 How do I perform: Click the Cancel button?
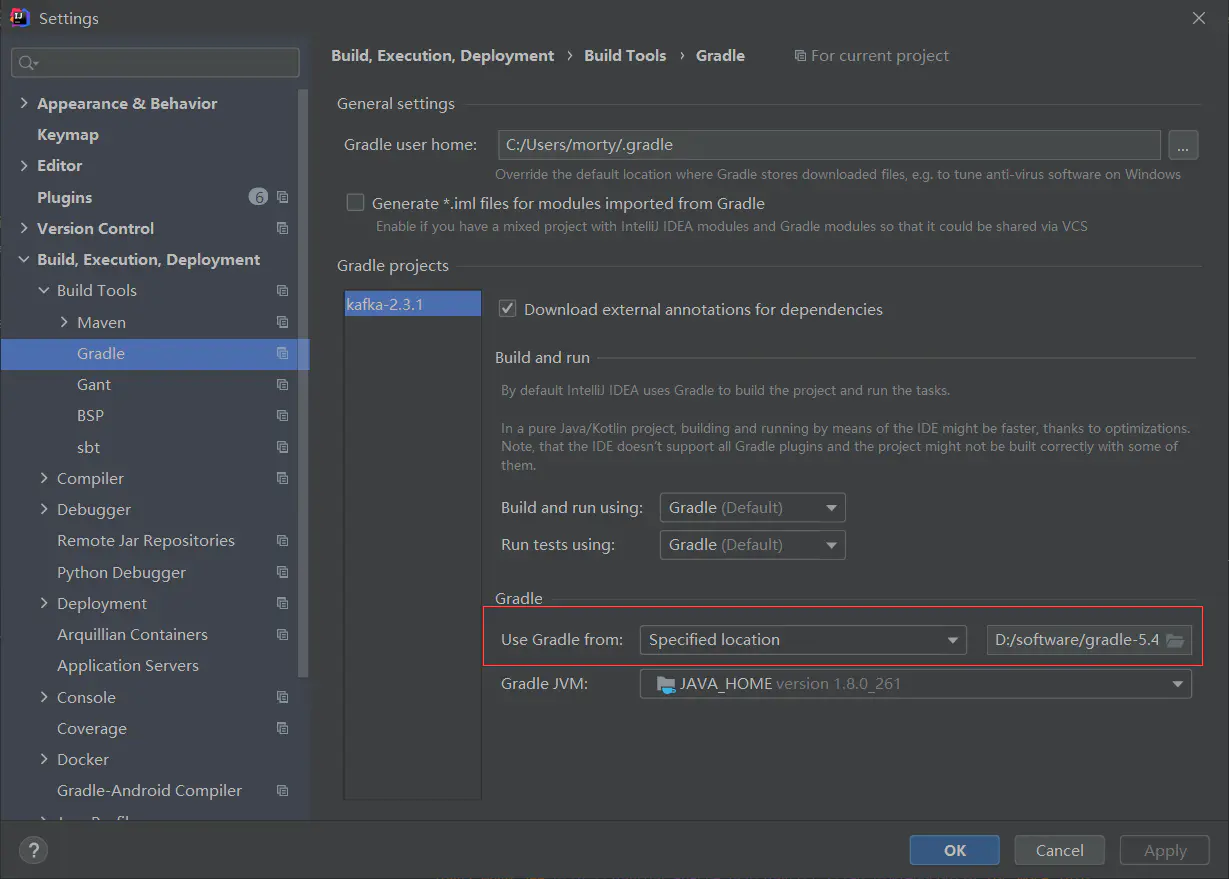(x=1060, y=851)
